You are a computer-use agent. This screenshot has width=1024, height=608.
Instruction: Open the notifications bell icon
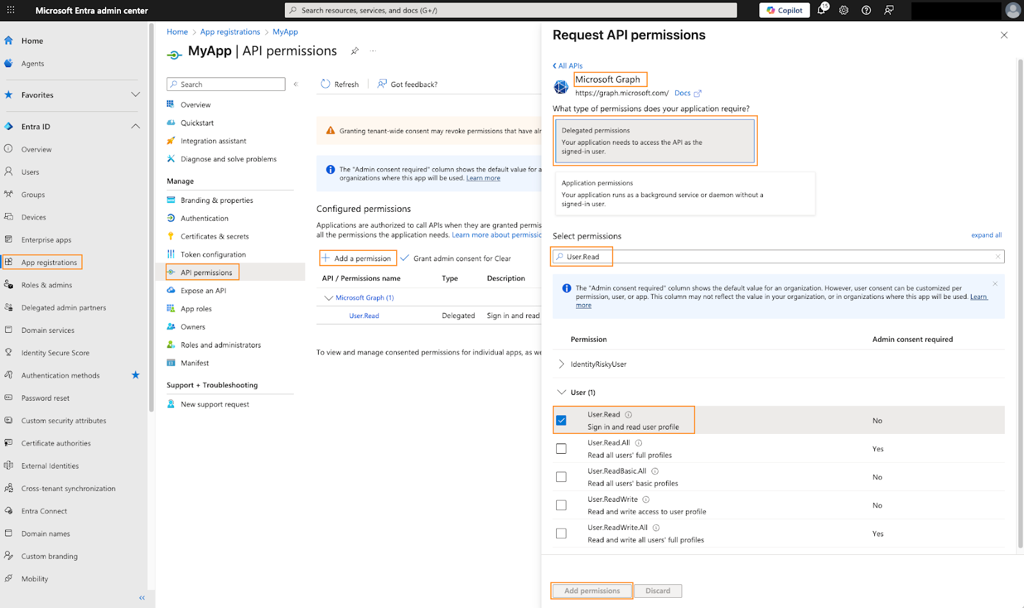pyautogui.click(x=822, y=10)
